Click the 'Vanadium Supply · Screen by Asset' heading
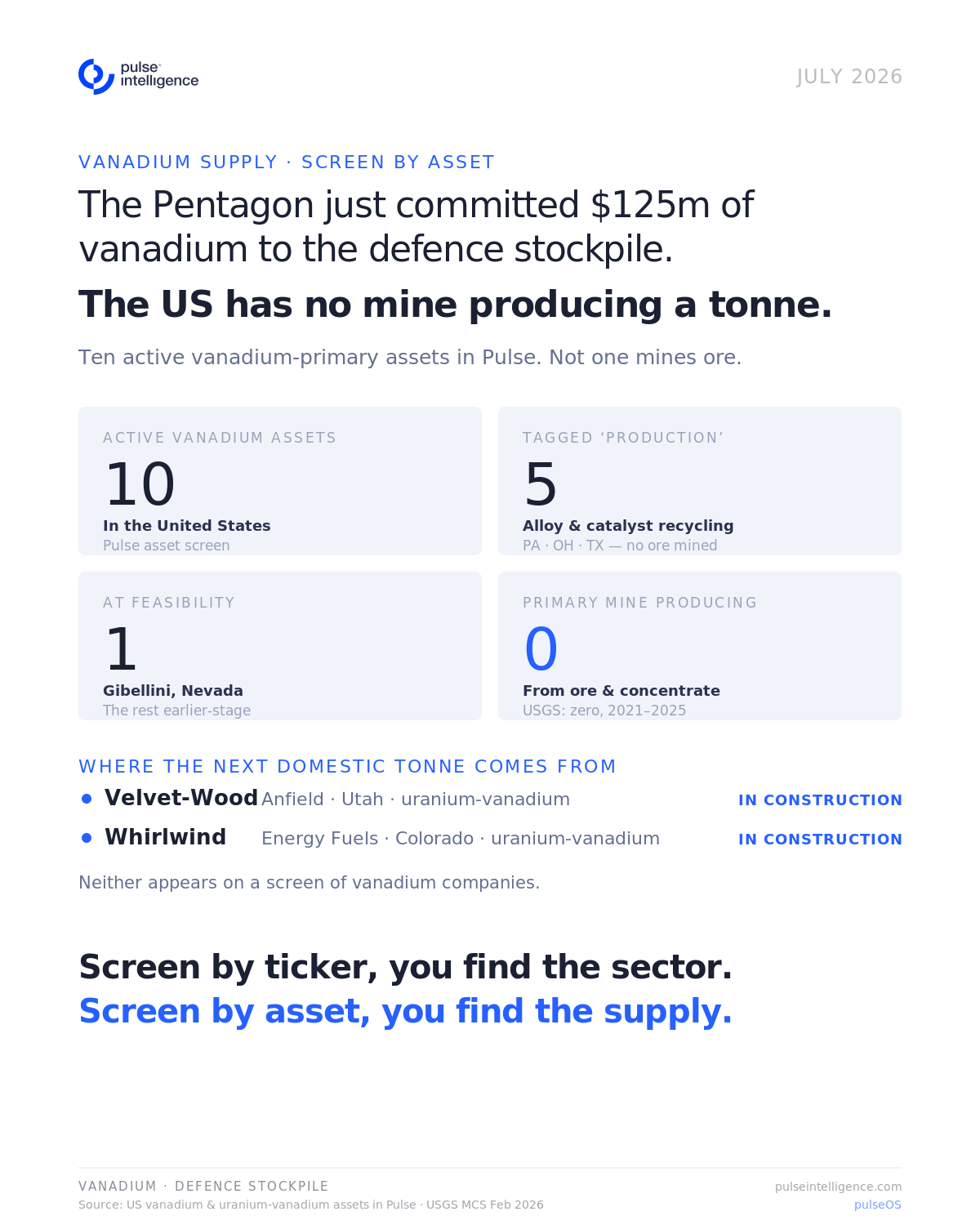Screen dimensions: 980x1225 pyautogui.click(x=287, y=163)
